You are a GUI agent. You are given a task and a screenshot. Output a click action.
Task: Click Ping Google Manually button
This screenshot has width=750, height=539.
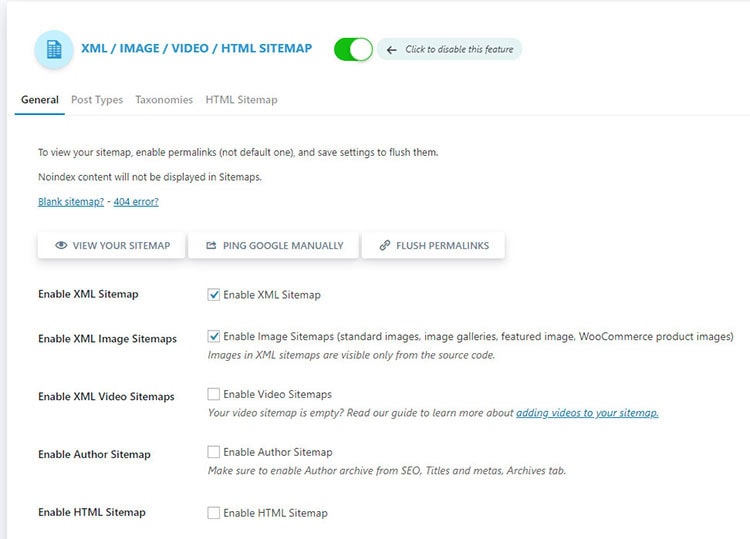273,245
